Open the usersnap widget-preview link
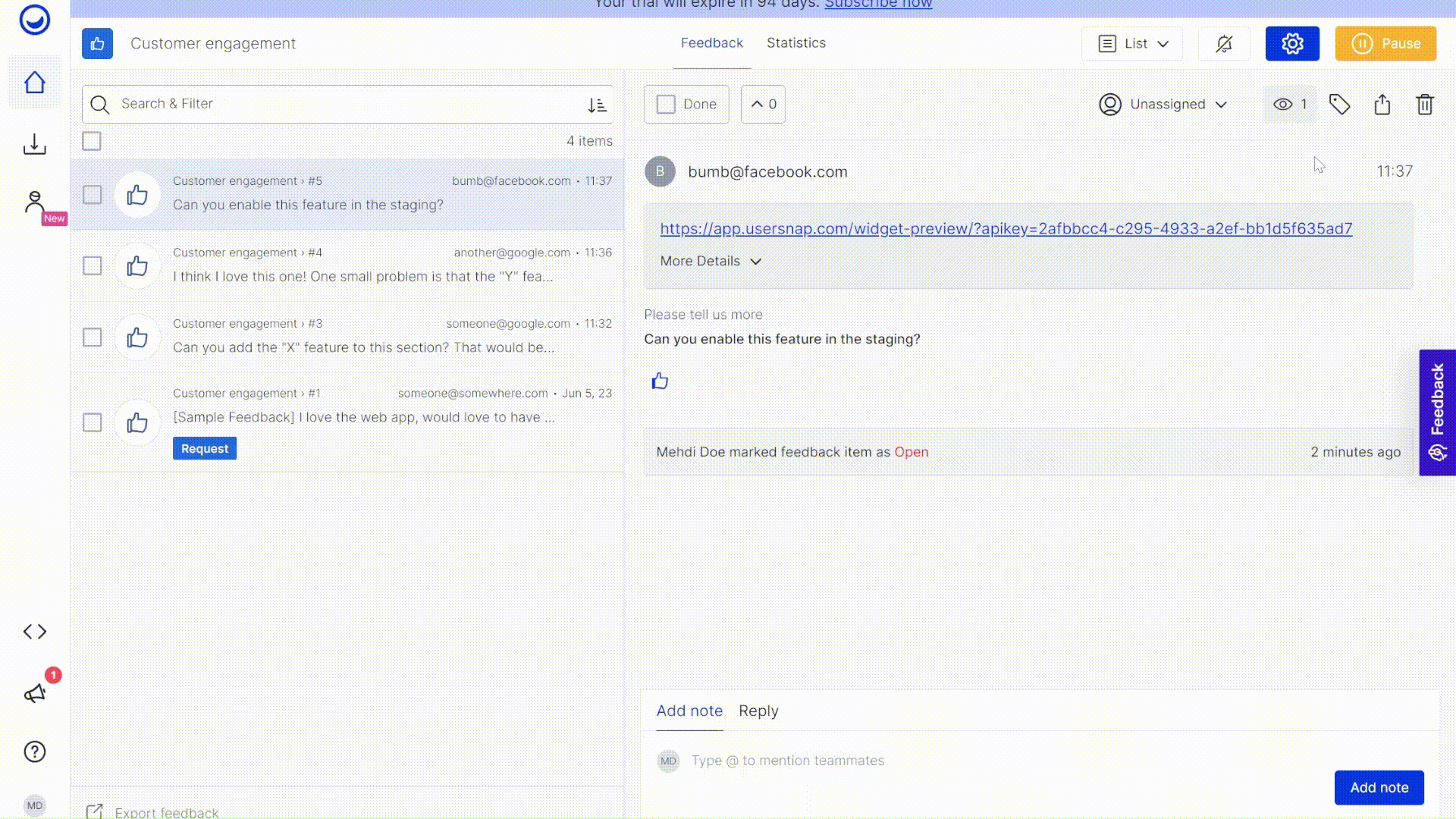Screen dimensions: 1456x819 pos(1006,228)
